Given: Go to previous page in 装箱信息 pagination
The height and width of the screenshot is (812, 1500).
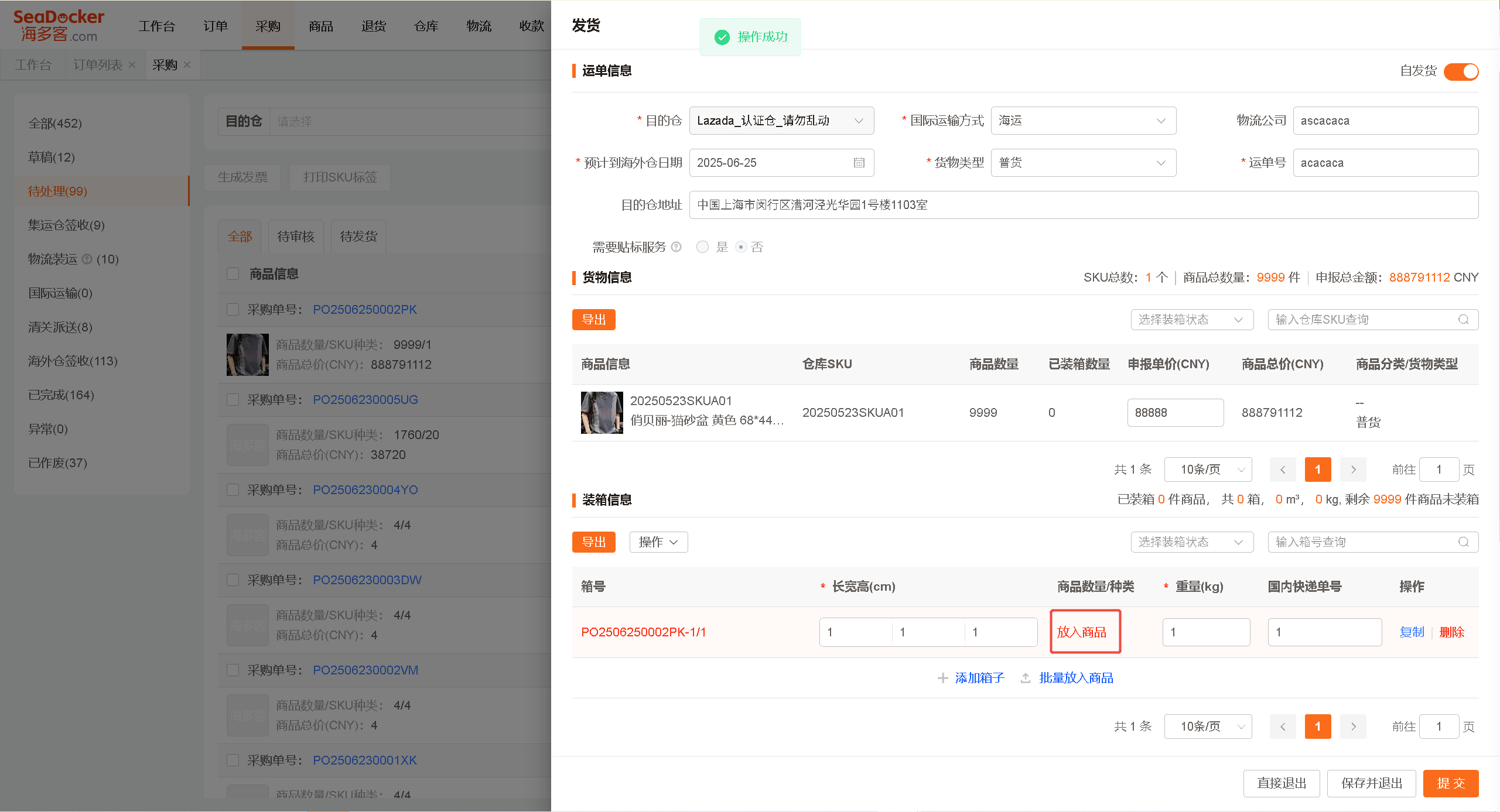Looking at the screenshot, I should (1283, 727).
